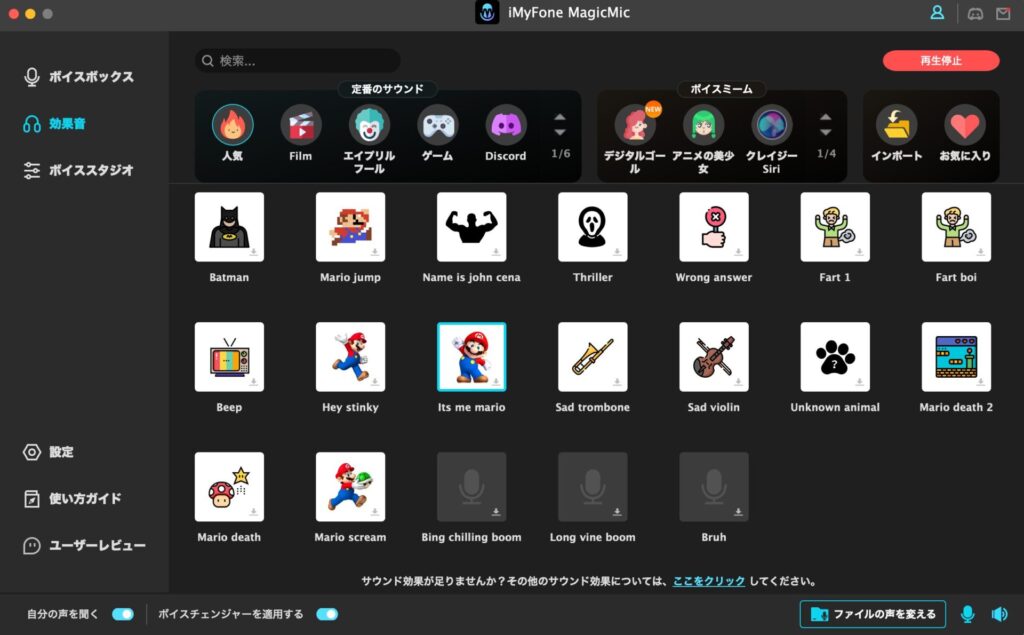Play the Mario death mushroom sound

click(229, 487)
